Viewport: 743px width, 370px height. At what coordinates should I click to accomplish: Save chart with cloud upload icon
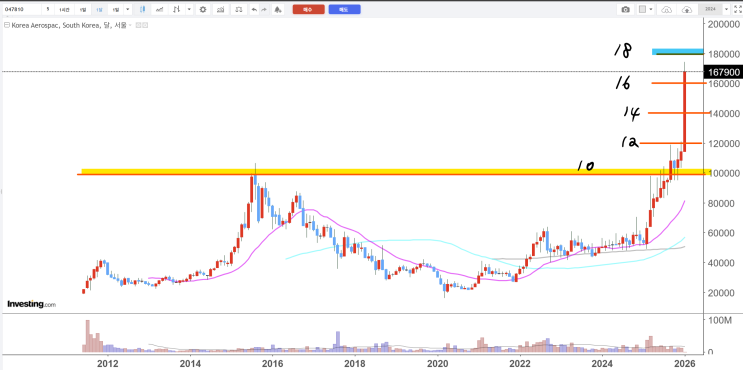(687, 9)
